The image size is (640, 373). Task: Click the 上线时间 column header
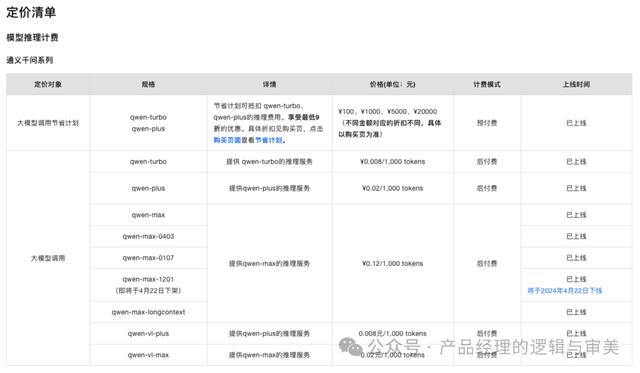576,84
